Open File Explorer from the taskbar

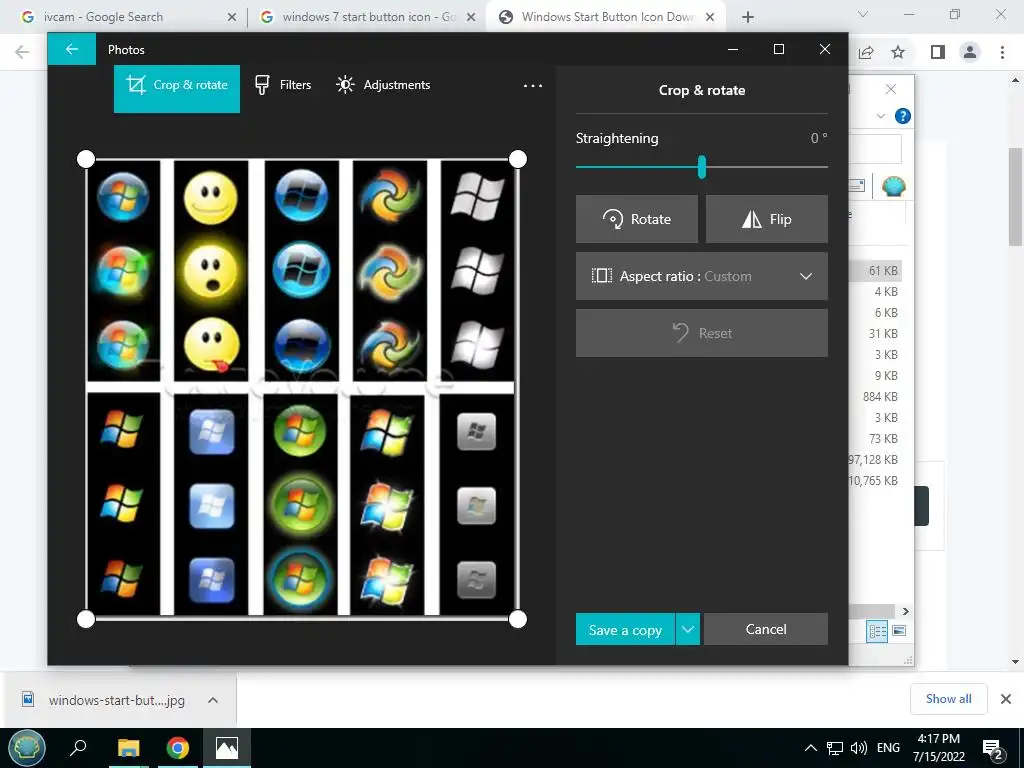point(128,748)
